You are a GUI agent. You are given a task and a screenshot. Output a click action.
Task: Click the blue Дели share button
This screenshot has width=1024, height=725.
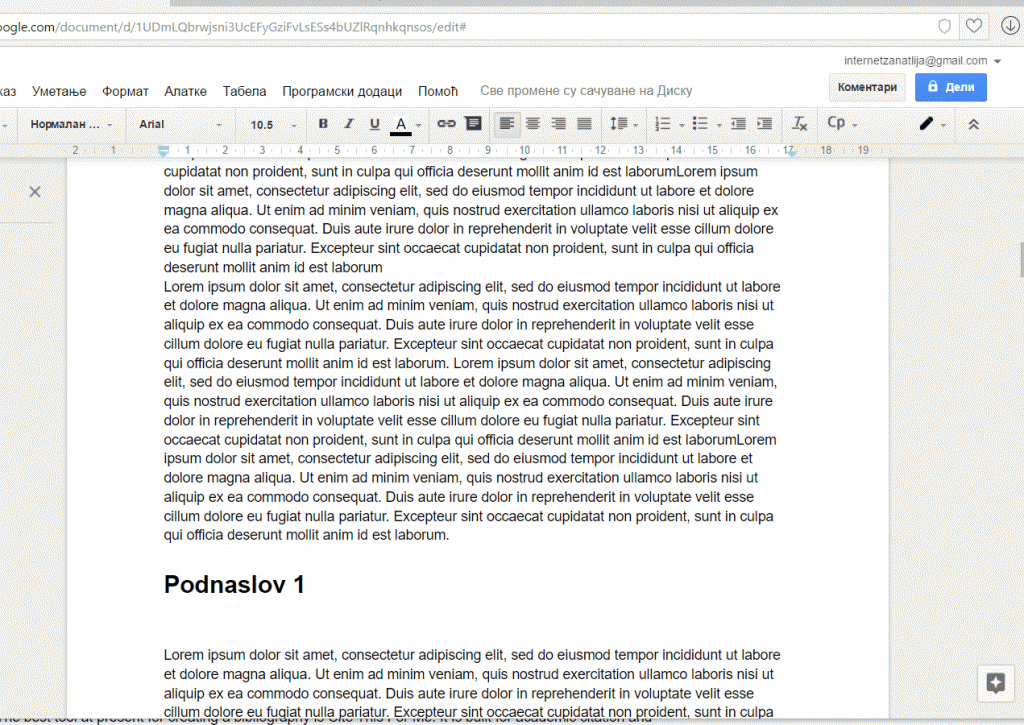tap(951, 88)
